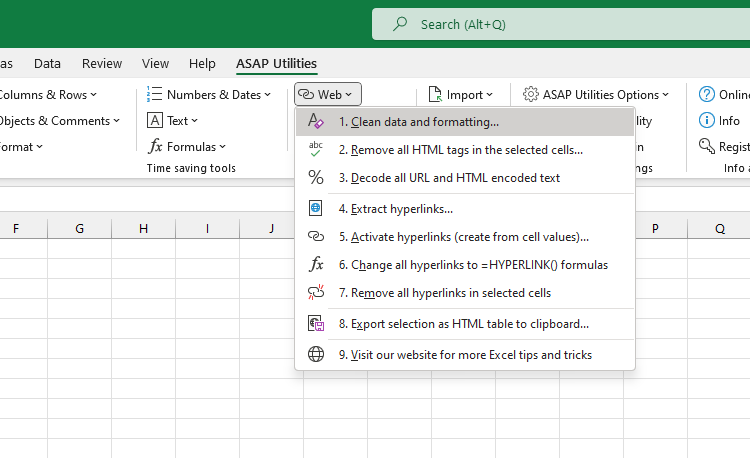Image resolution: width=750 pixels, height=458 pixels.
Task: Click the percent icon for Decode URL text
Action: click(x=316, y=177)
